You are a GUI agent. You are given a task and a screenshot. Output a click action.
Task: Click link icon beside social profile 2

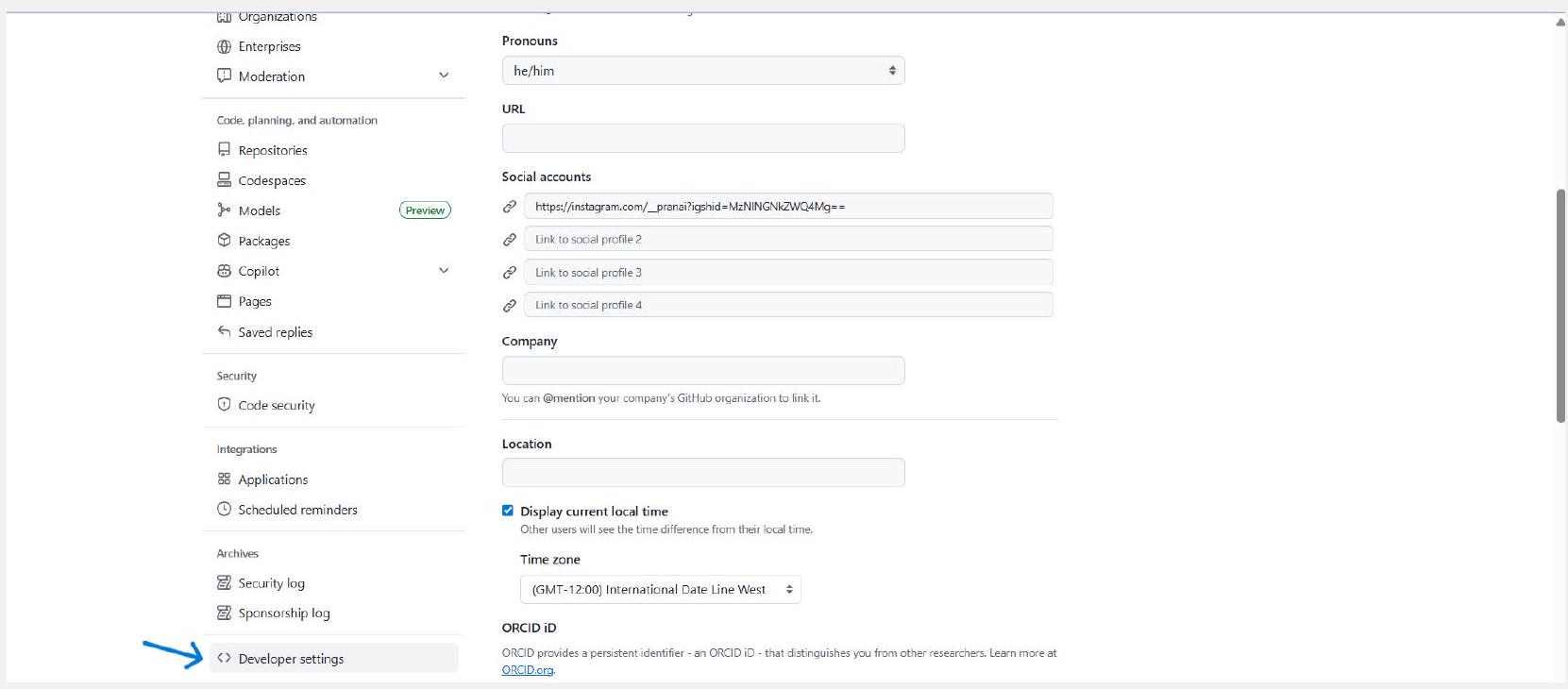[x=510, y=239]
